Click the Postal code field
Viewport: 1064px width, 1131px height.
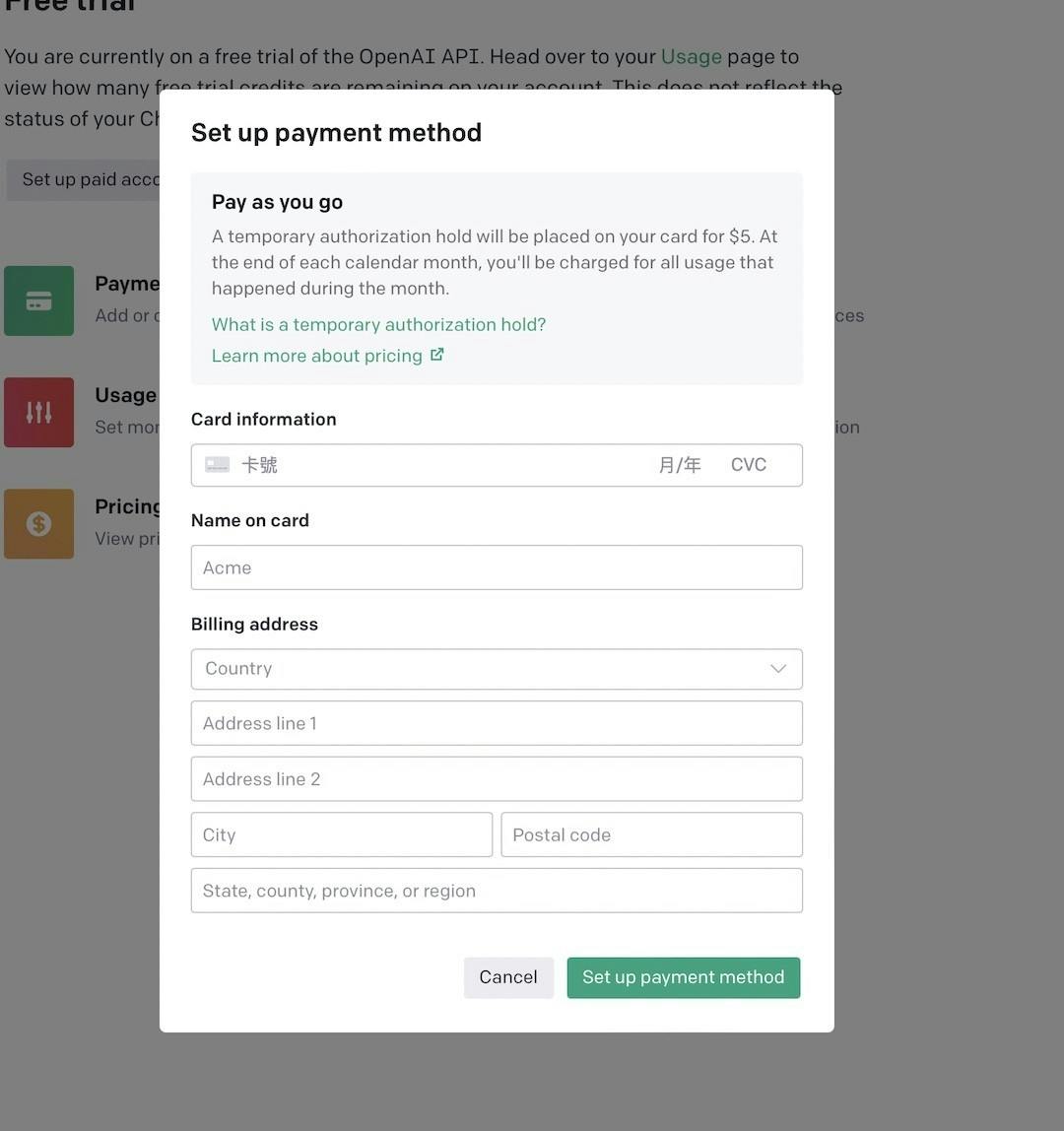click(x=651, y=834)
